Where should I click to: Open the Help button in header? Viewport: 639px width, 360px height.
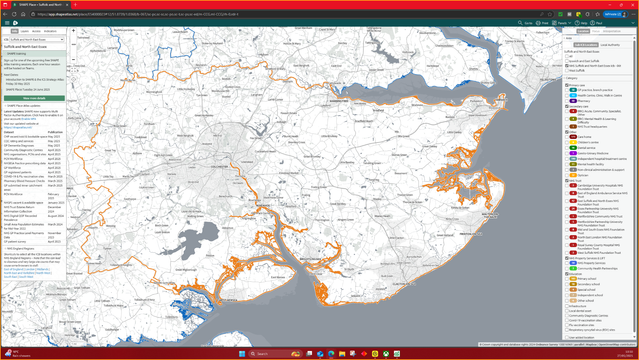[581, 23]
